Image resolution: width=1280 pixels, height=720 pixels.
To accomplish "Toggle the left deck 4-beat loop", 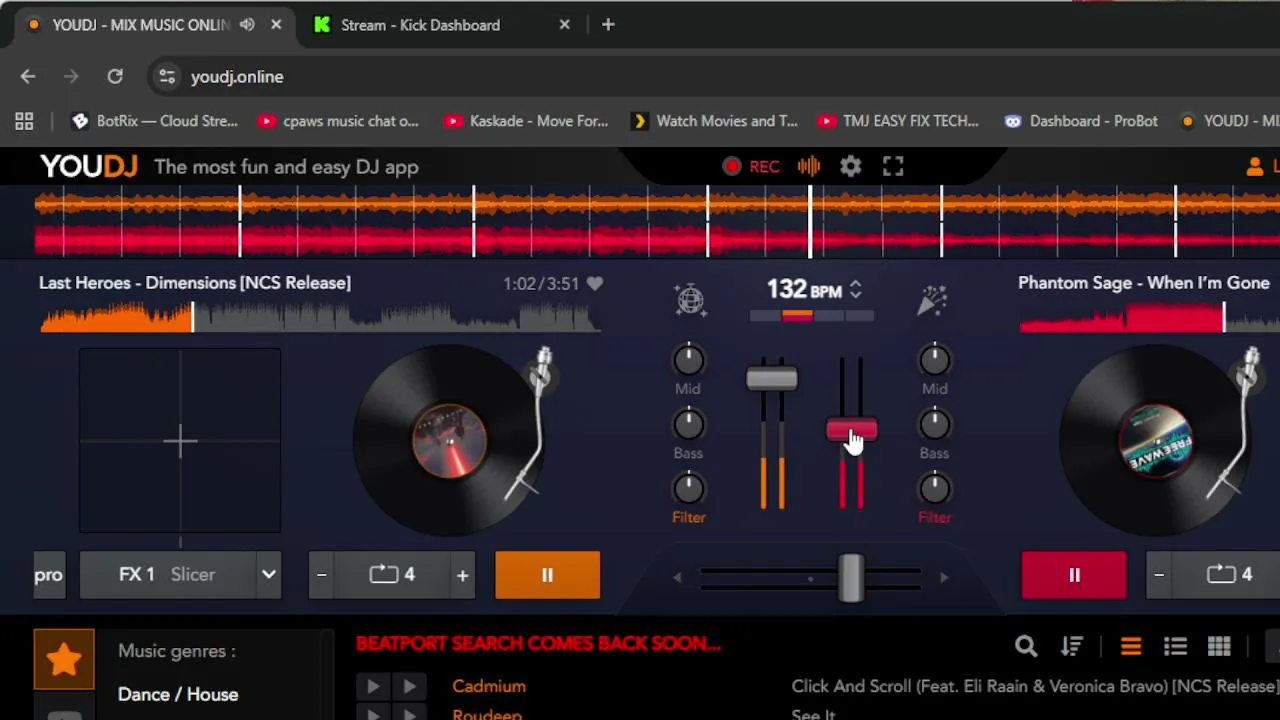I will point(392,575).
